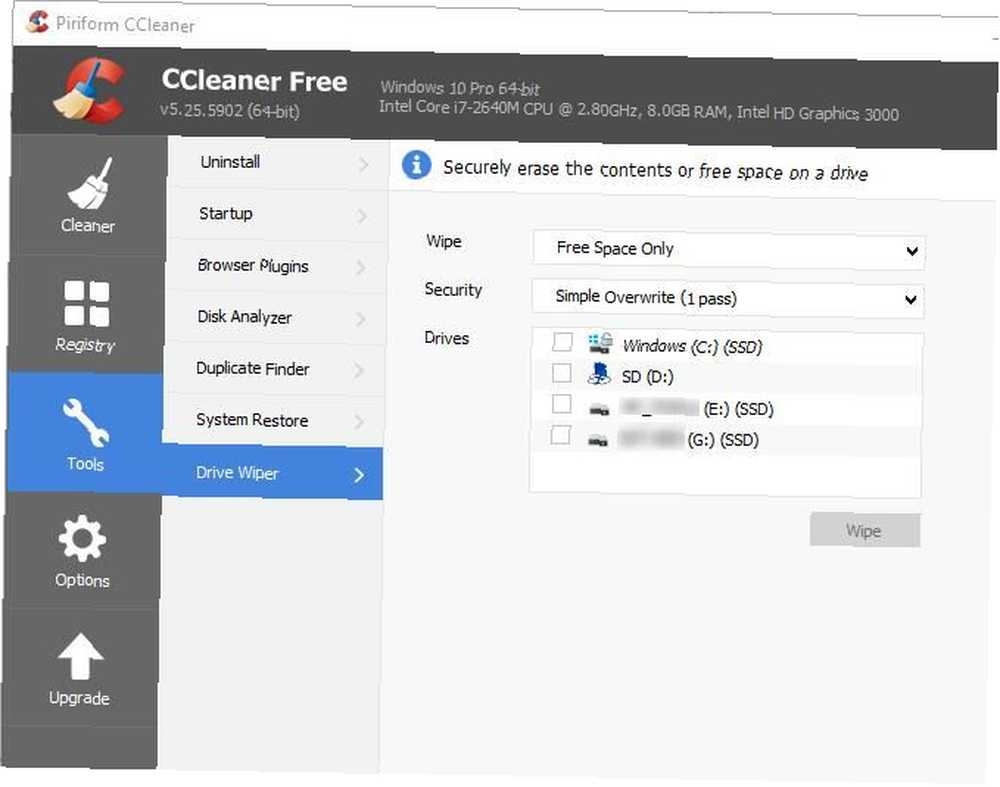Image resolution: width=1000 pixels, height=787 pixels.
Task: Click the small CCleaner title bar icon
Action: click(x=38, y=22)
